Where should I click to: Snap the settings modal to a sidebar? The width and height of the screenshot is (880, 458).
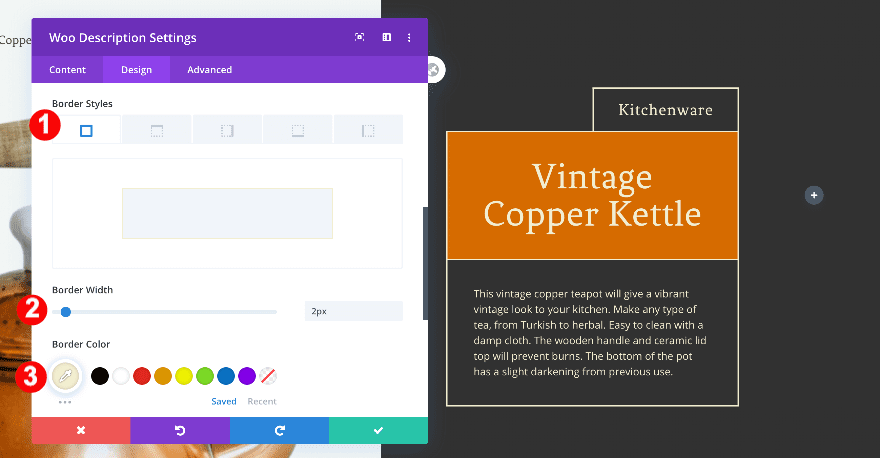point(387,37)
